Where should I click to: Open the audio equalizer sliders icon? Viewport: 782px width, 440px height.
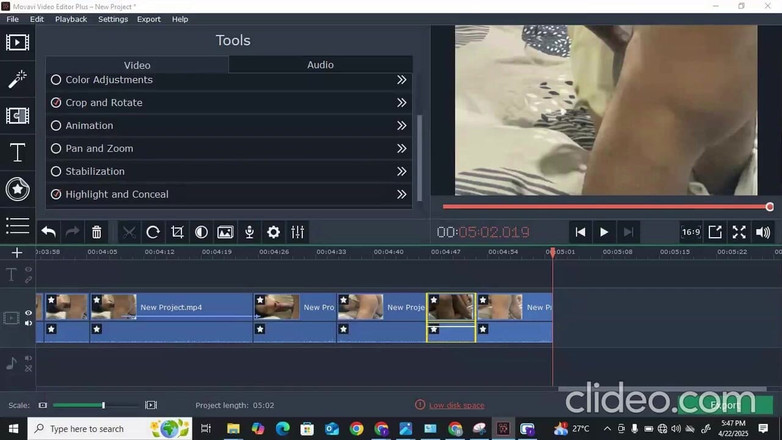pyautogui.click(x=297, y=232)
